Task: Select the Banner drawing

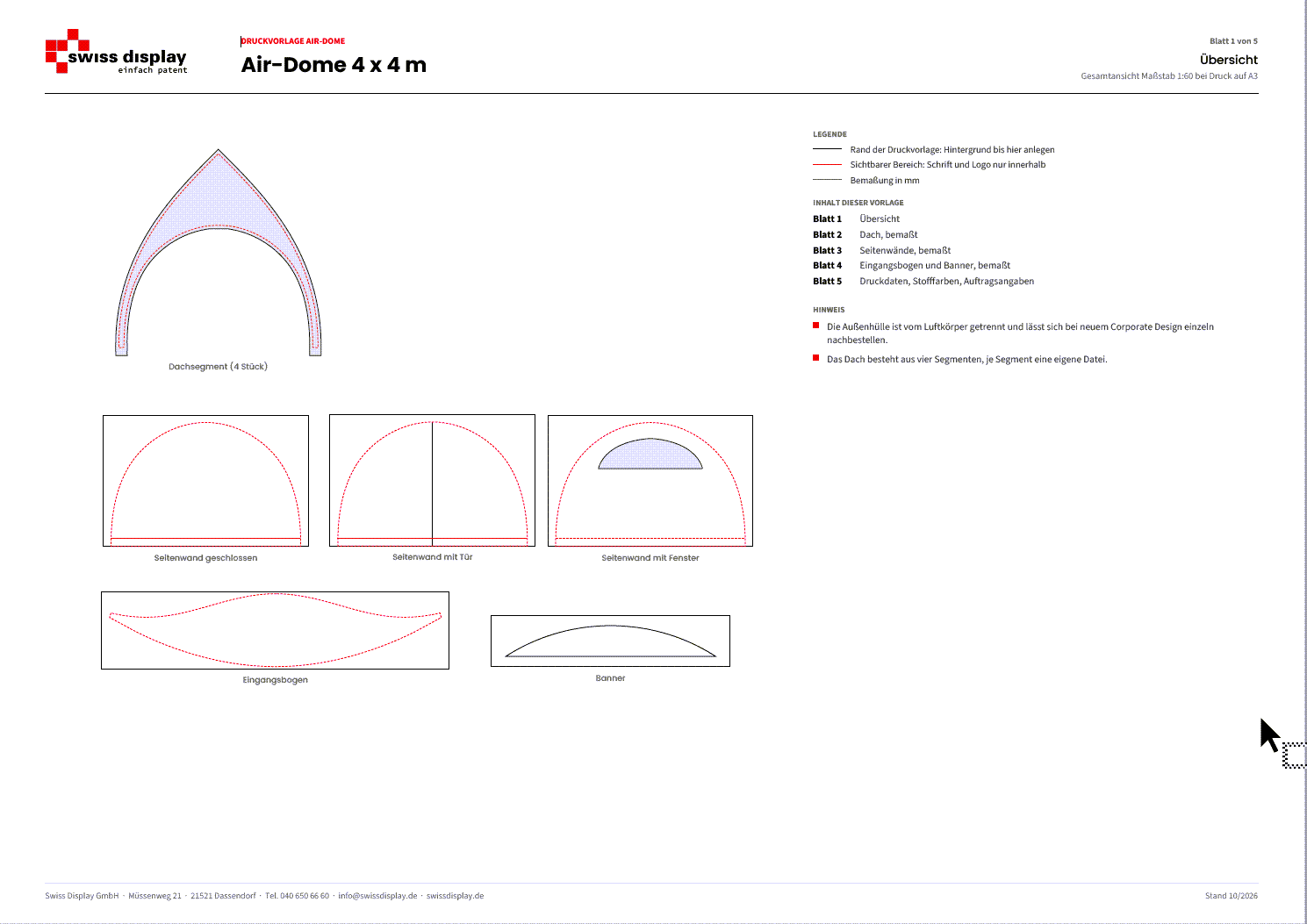Action: click(x=610, y=641)
